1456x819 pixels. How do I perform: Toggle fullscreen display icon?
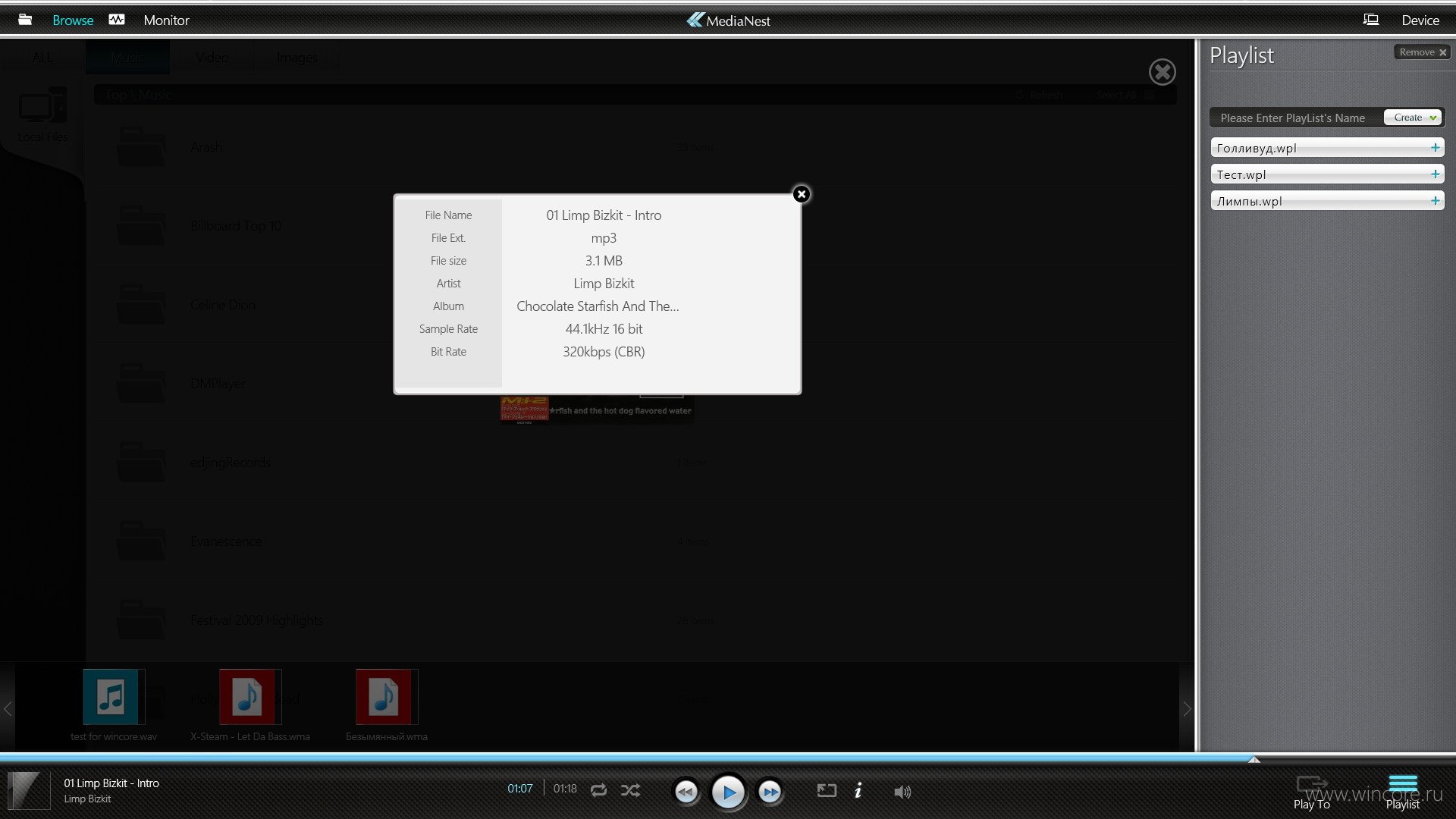tap(827, 790)
